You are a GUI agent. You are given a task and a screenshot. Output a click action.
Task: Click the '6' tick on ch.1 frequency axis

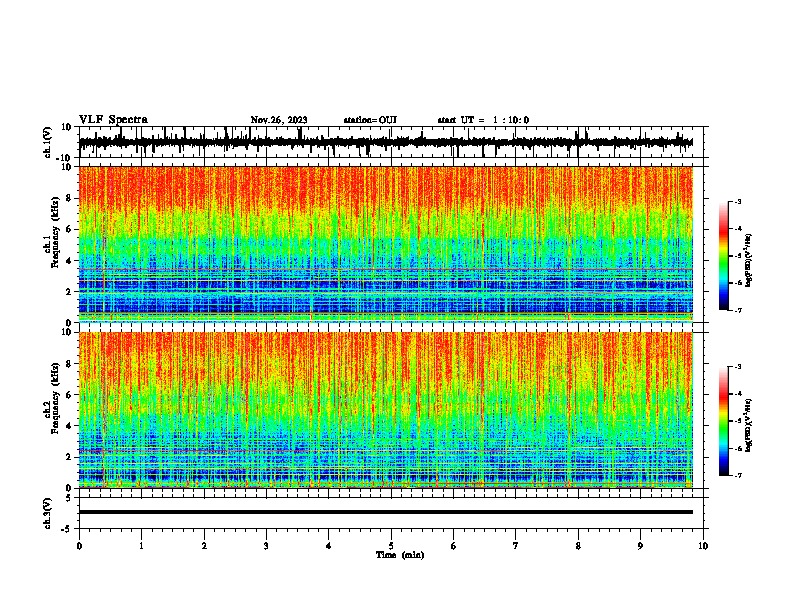tap(69, 229)
